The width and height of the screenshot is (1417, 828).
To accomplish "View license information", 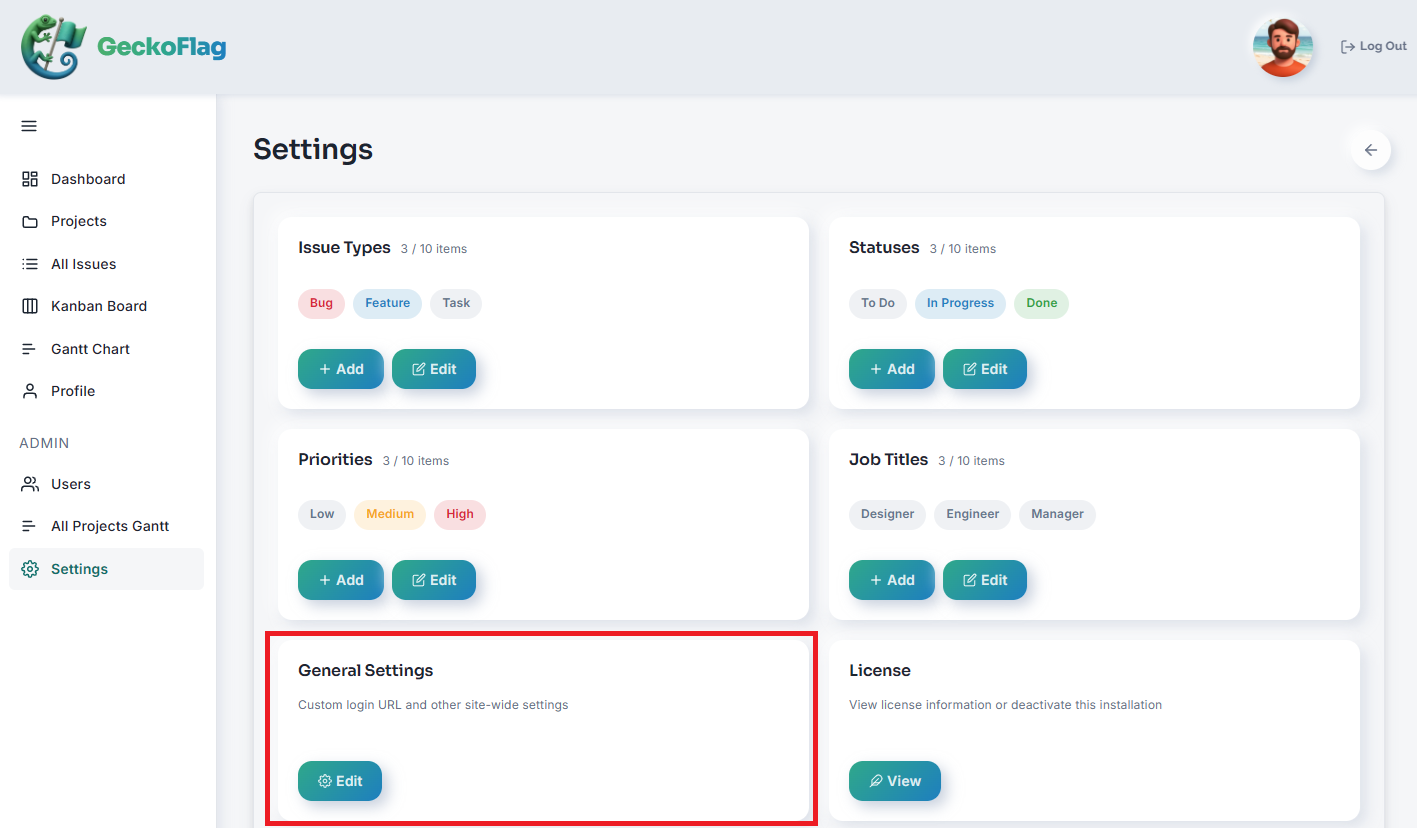I will click(895, 781).
